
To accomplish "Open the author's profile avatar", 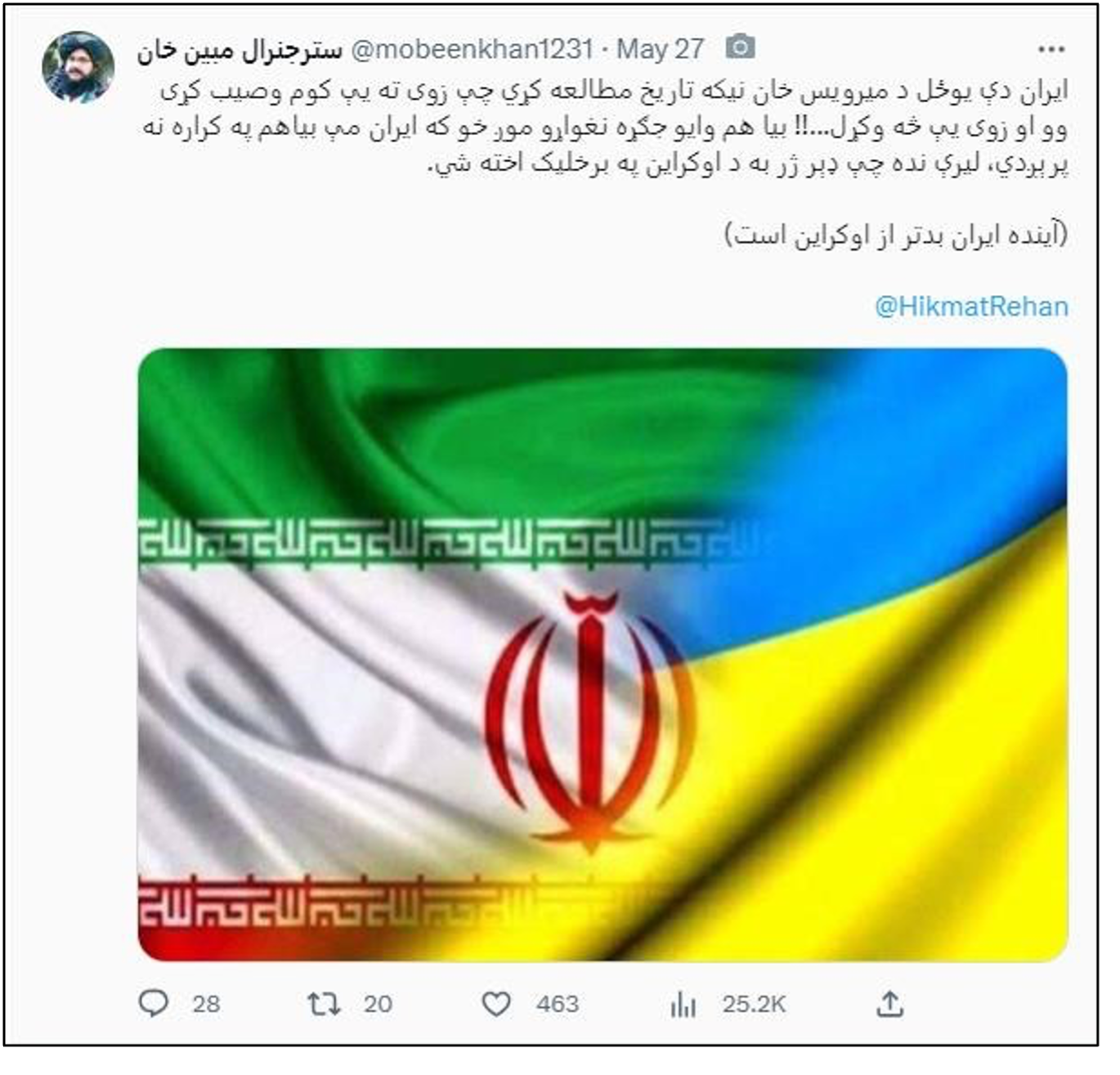I will tap(78, 67).
